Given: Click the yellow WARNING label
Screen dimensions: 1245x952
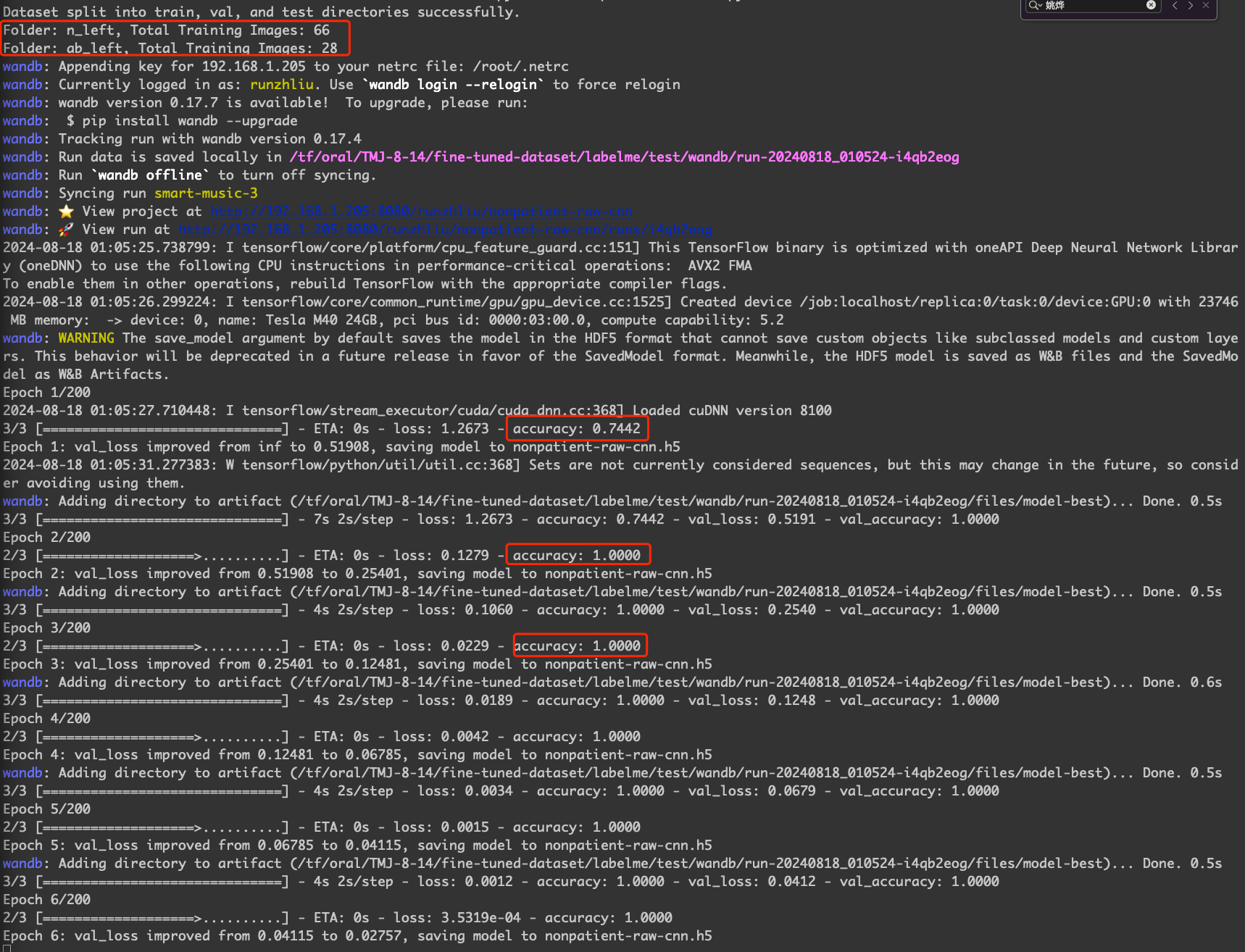Looking at the screenshot, I should (86, 338).
